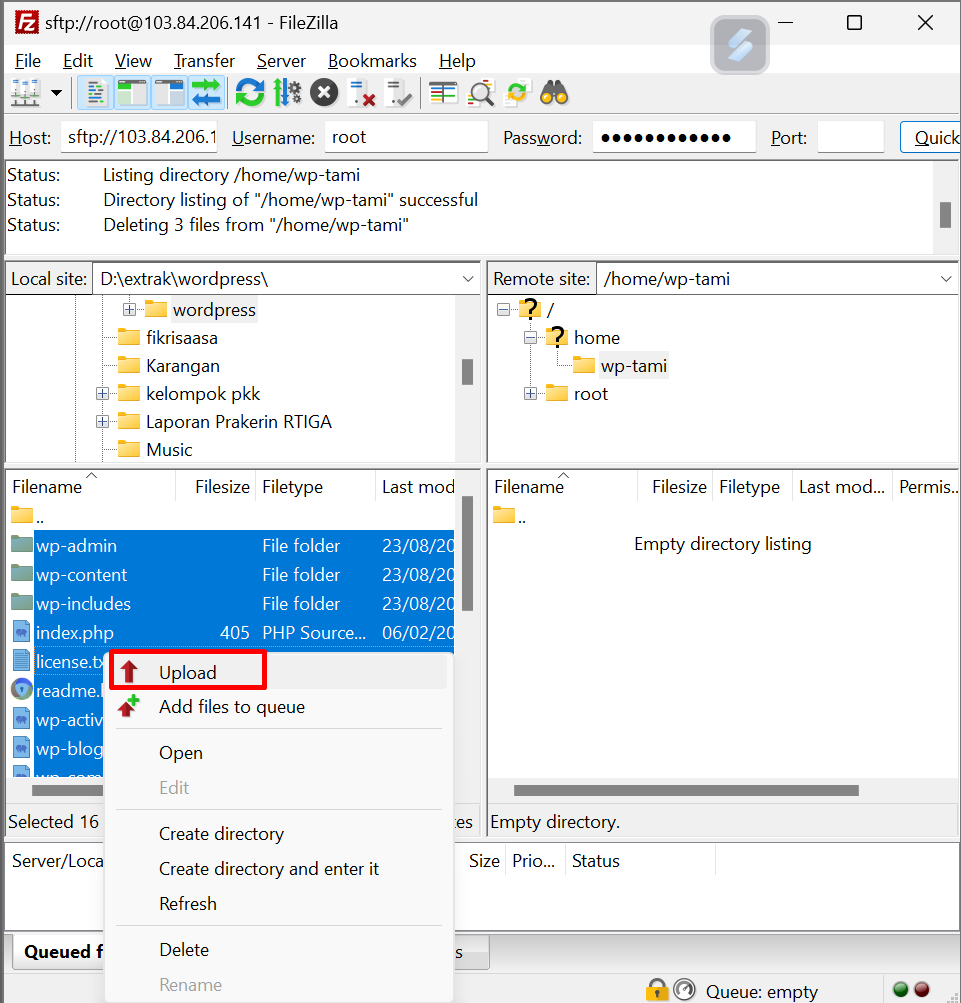Click the remote parent directory entry
Screen dimensions: 961x1003
[509, 516]
